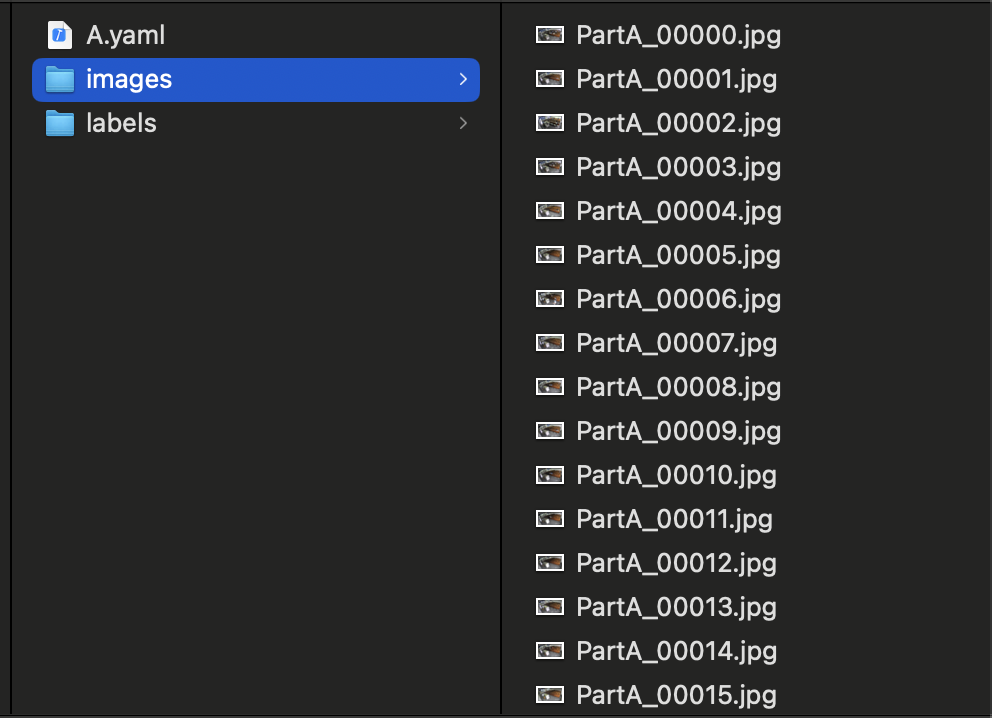Click the PartA_00000.jpg thumbnail icon

click(549, 35)
